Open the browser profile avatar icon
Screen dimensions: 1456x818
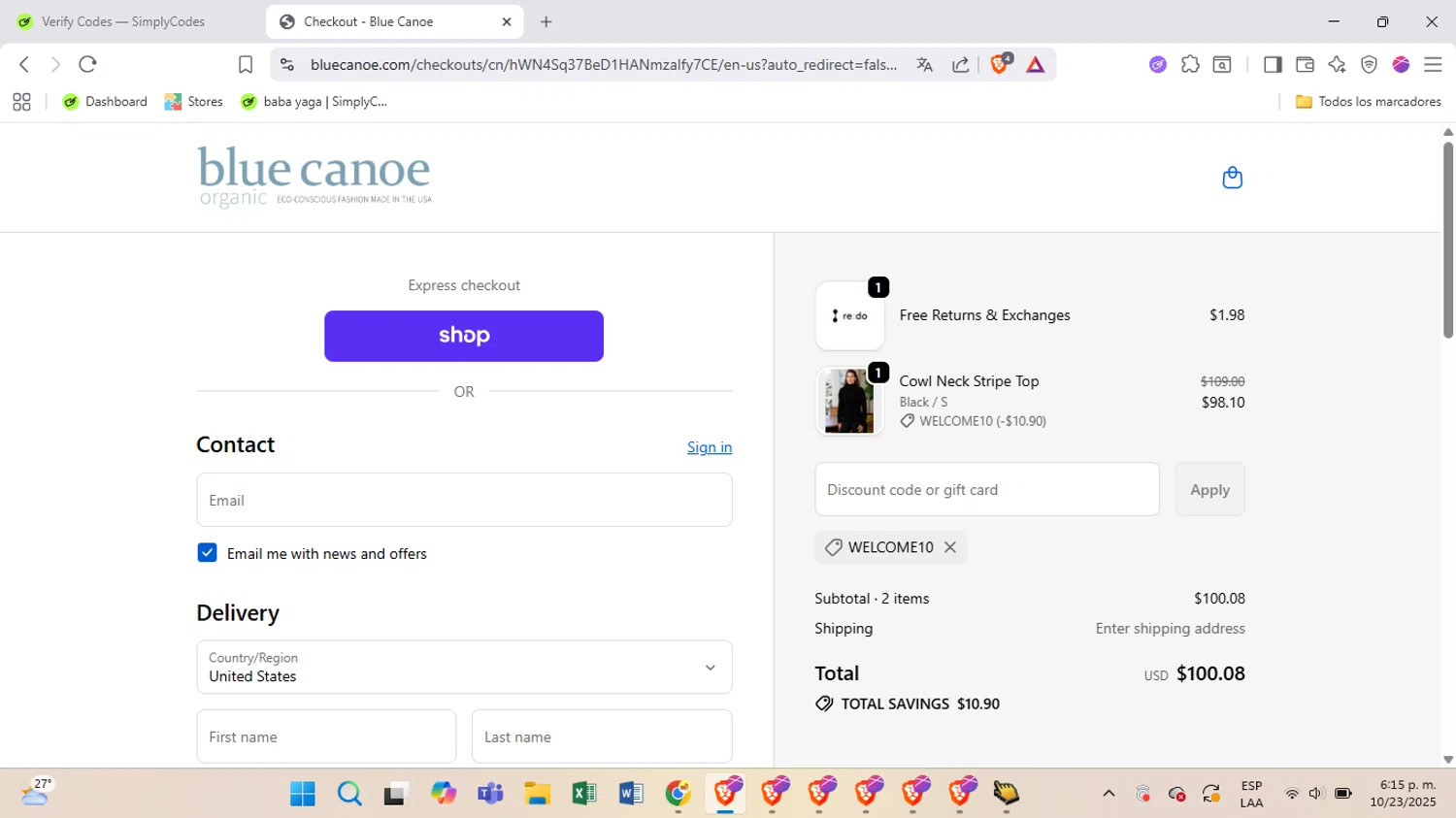[1401, 64]
